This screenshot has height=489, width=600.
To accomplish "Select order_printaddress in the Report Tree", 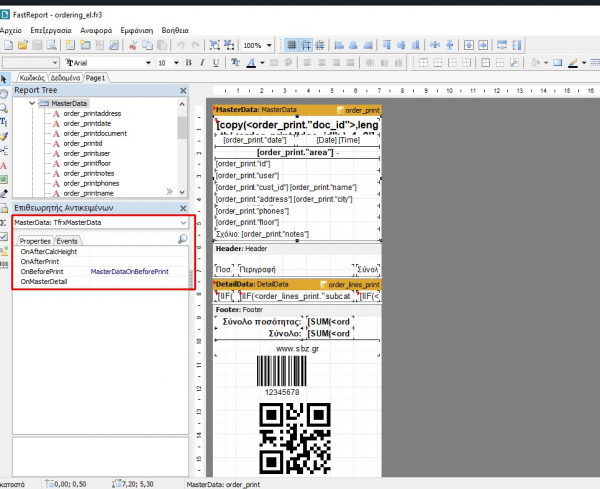I will [x=92, y=114].
